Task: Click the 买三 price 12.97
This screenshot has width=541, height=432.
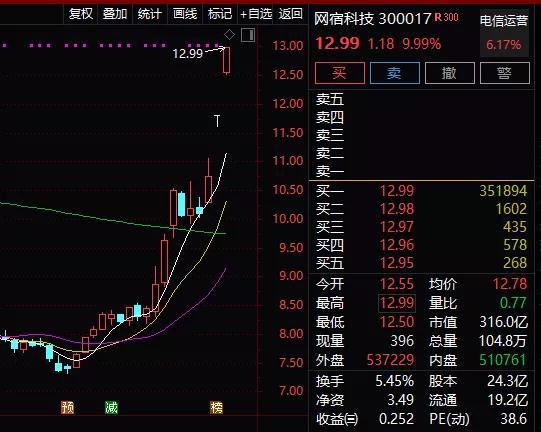Action: point(397,227)
